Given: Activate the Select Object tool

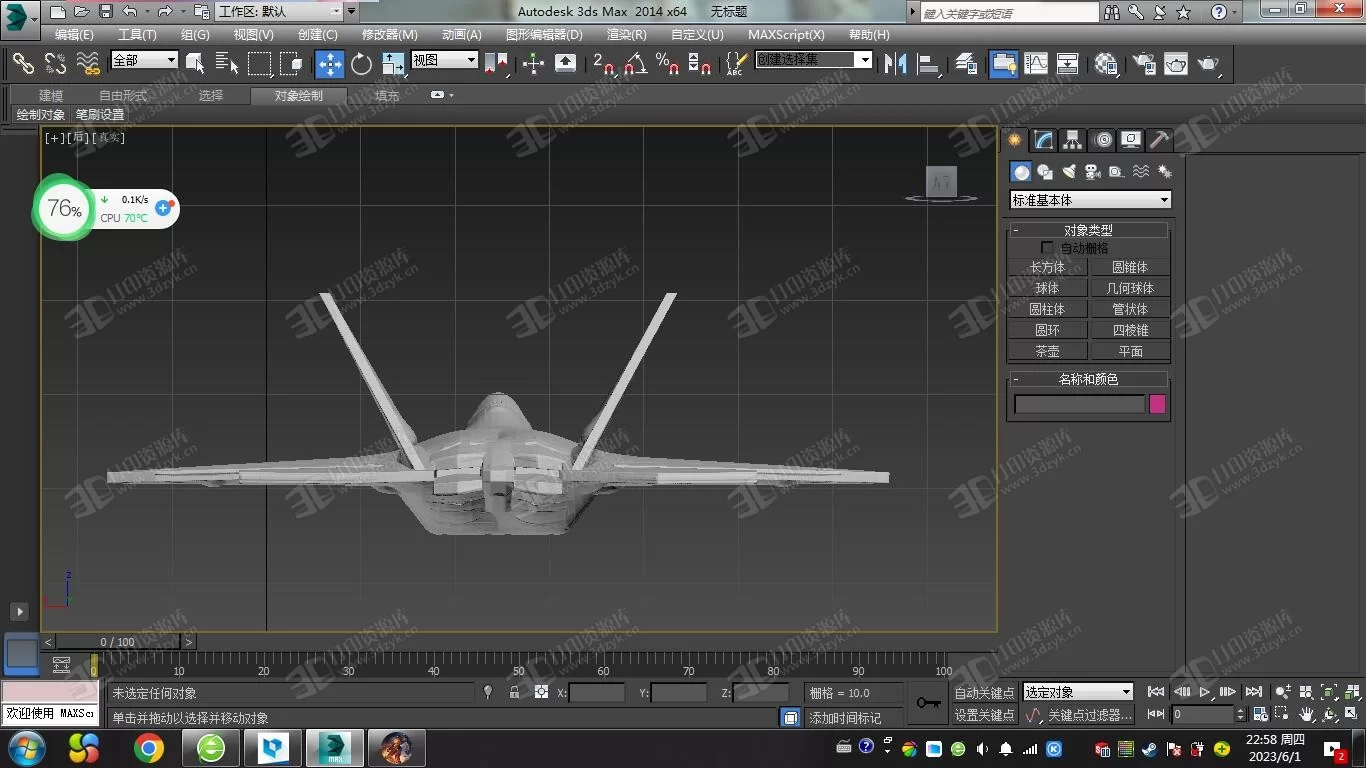Looking at the screenshot, I should (x=195, y=64).
